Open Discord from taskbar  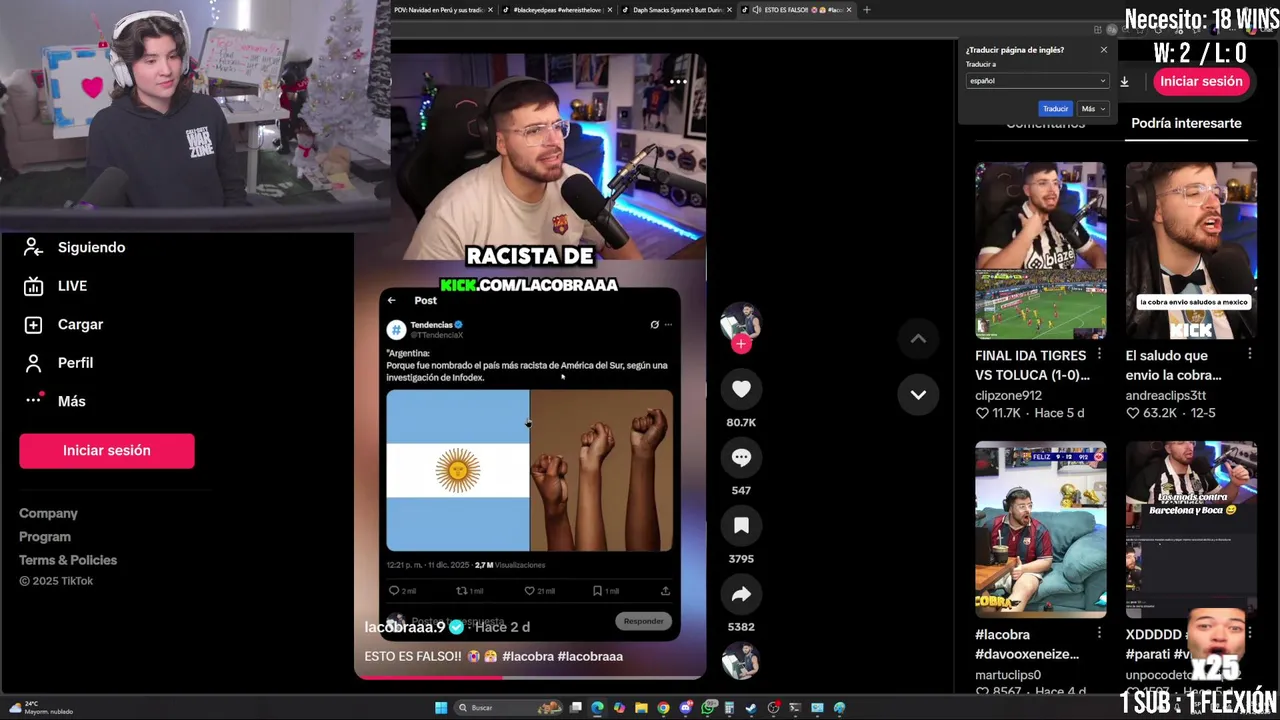pyautogui.click(x=686, y=708)
